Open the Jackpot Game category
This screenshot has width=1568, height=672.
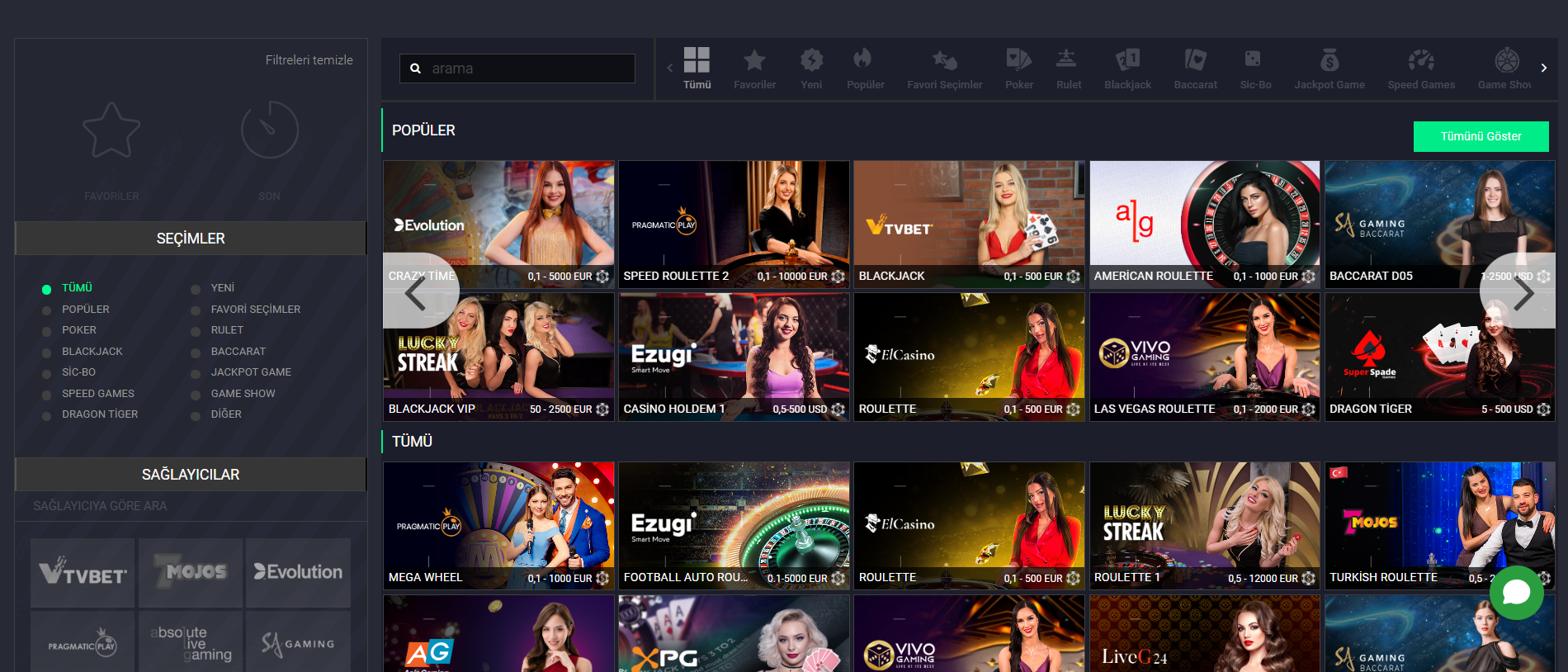tap(1329, 69)
